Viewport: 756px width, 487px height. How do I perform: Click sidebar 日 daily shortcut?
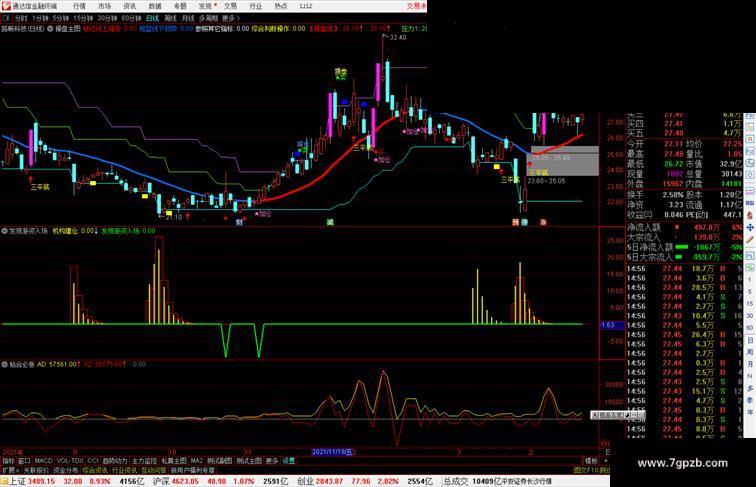tap(750, 340)
